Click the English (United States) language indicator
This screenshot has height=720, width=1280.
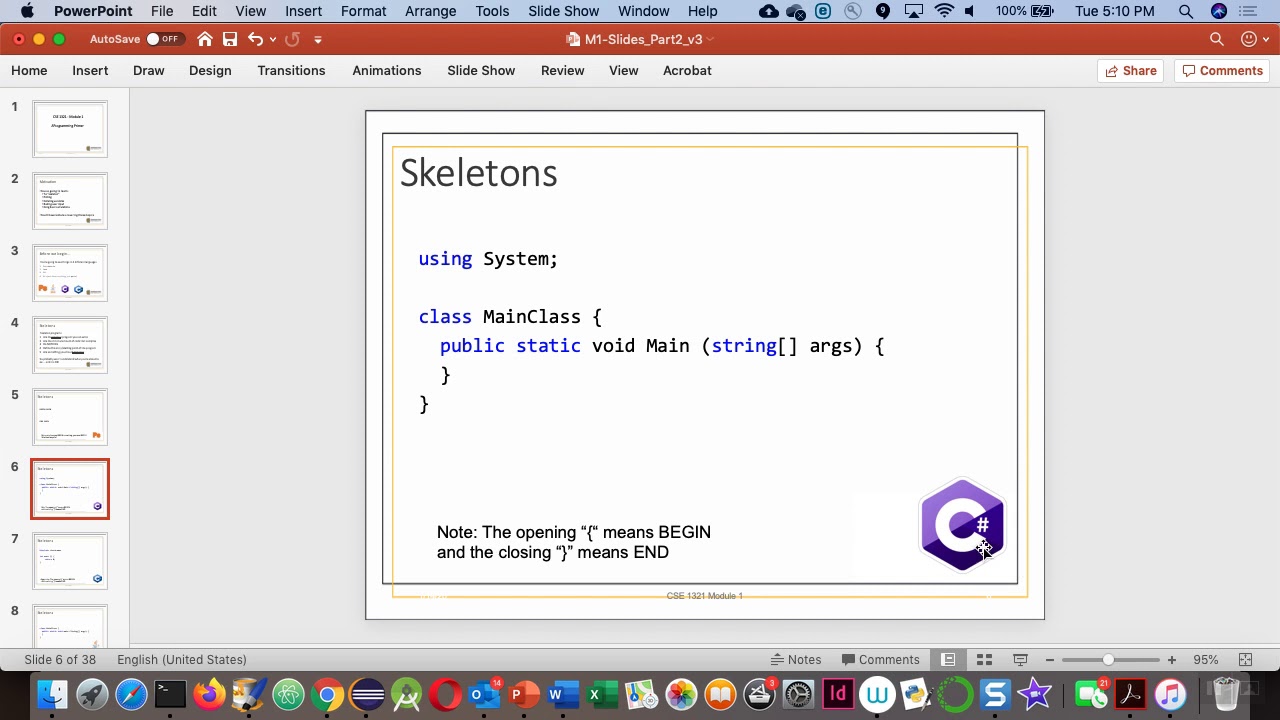pyautogui.click(x=181, y=659)
